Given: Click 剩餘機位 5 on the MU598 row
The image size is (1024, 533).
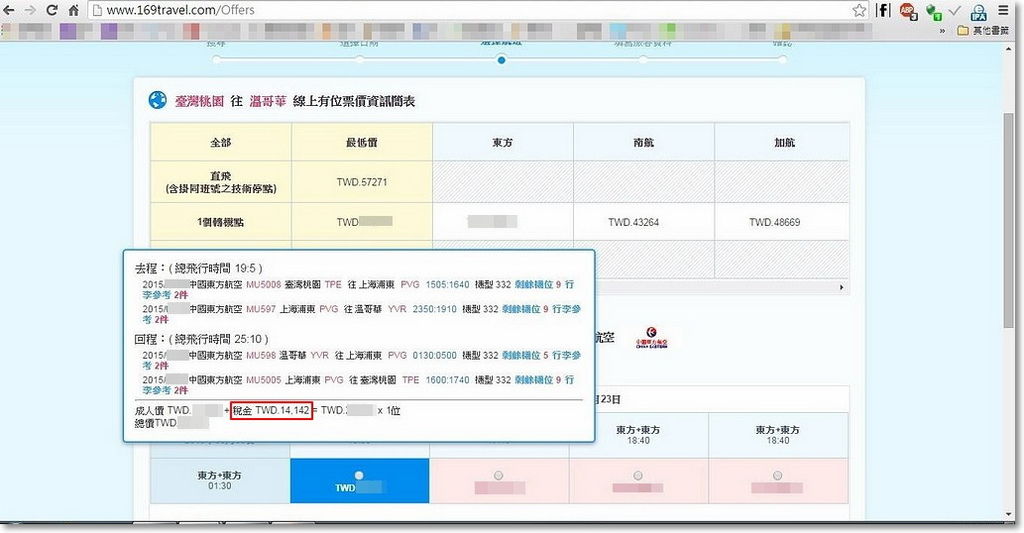Looking at the screenshot, I should click(525, 356).
